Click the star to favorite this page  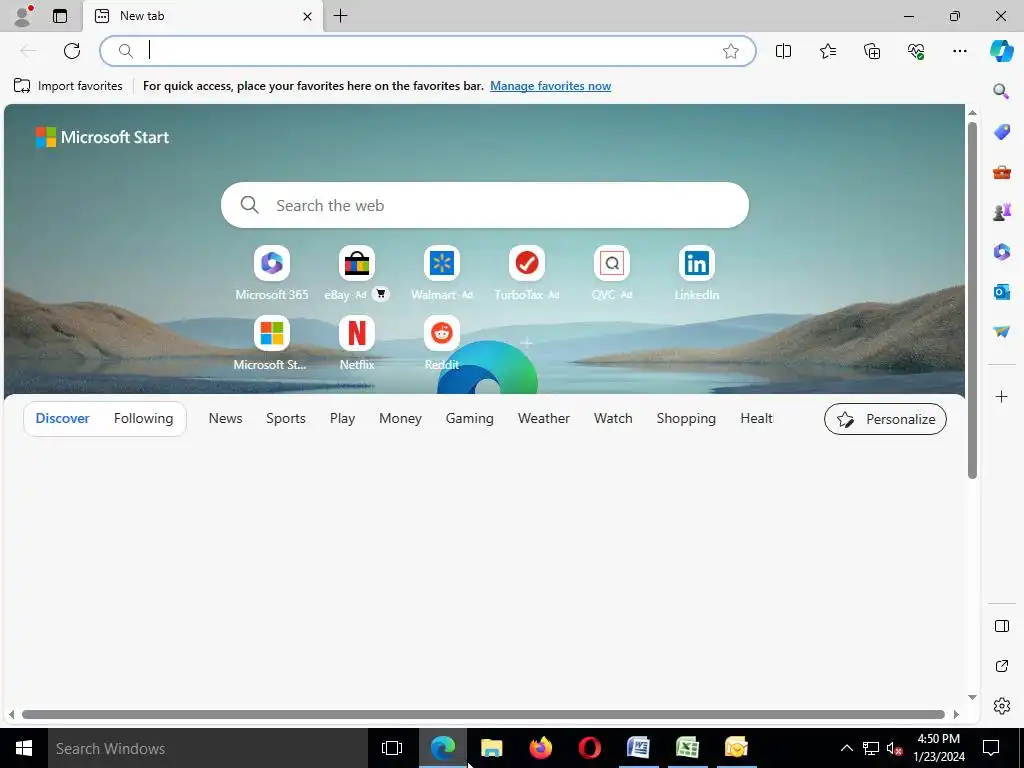731,51
